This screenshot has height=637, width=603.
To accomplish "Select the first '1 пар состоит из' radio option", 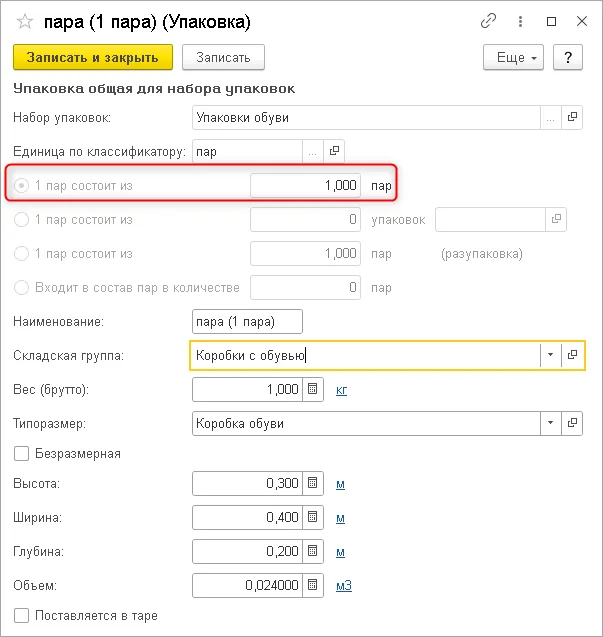I will pos(21,186).
